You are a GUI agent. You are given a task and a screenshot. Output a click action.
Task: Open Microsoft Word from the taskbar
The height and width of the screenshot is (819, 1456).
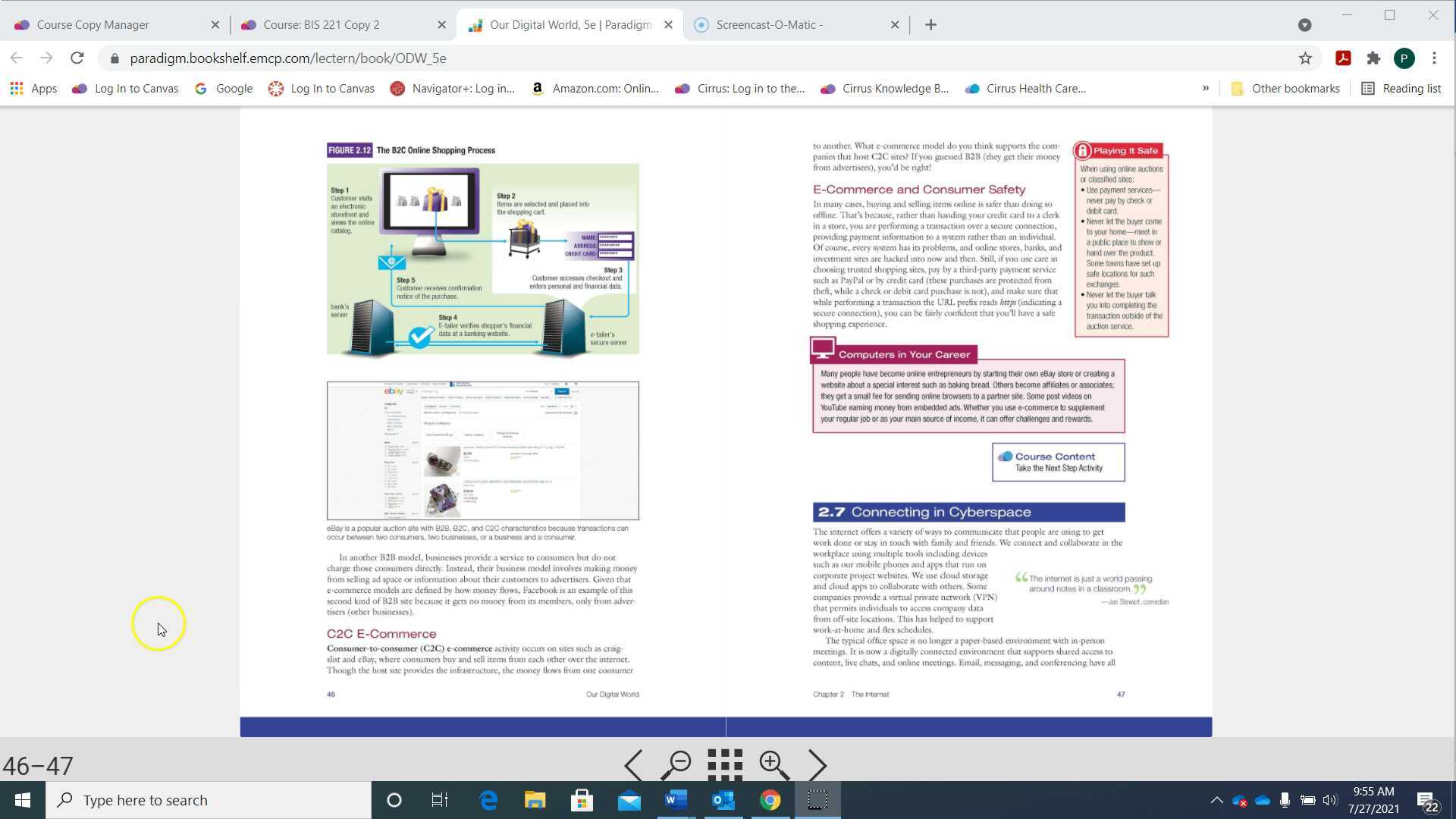[676, 799]
